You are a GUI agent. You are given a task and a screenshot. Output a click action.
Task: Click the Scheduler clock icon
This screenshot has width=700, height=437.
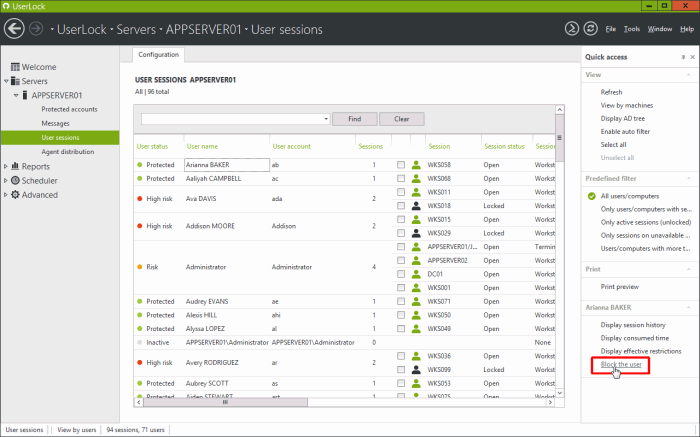[15, 180]
